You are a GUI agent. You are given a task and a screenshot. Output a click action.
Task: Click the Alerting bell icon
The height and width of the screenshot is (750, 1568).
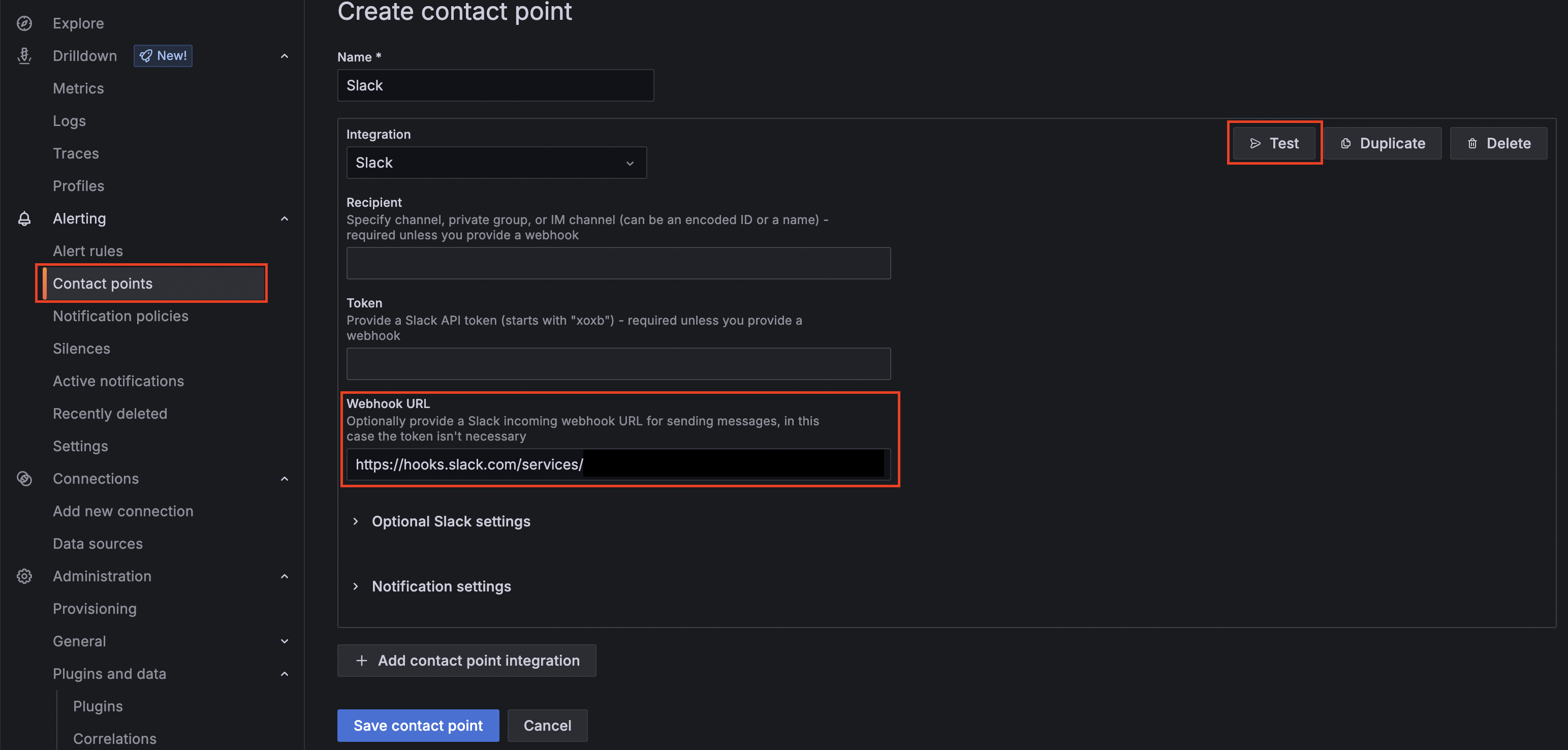pyautogui.click(x=24, y=218)
